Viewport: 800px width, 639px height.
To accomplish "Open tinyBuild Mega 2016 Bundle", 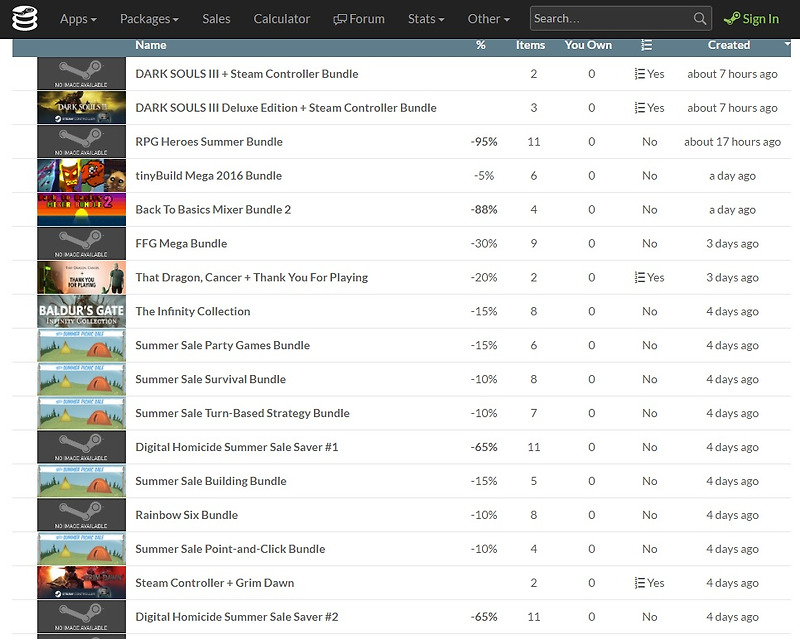I will tap(208, 176).
